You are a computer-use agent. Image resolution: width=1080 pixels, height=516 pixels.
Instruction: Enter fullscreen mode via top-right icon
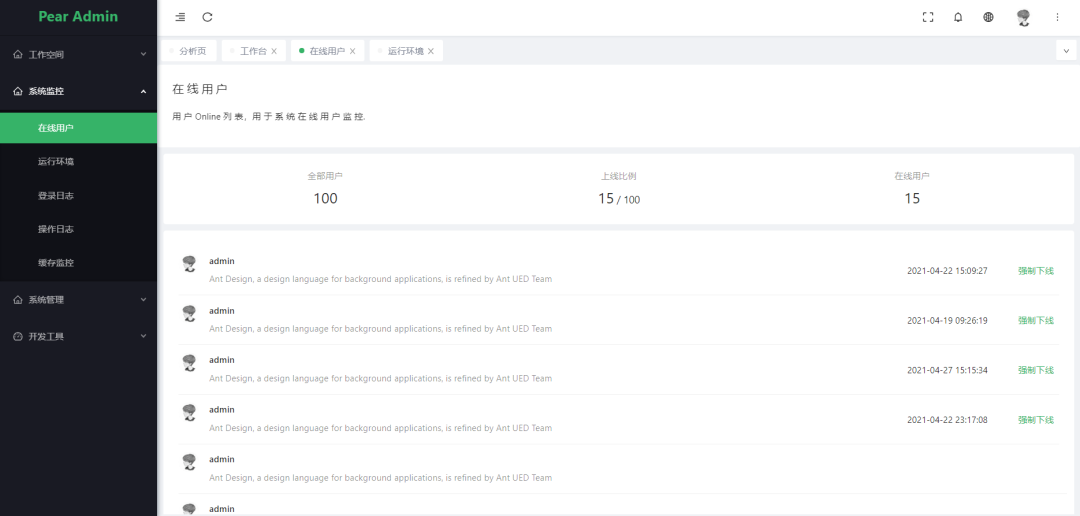click(927, 17)
